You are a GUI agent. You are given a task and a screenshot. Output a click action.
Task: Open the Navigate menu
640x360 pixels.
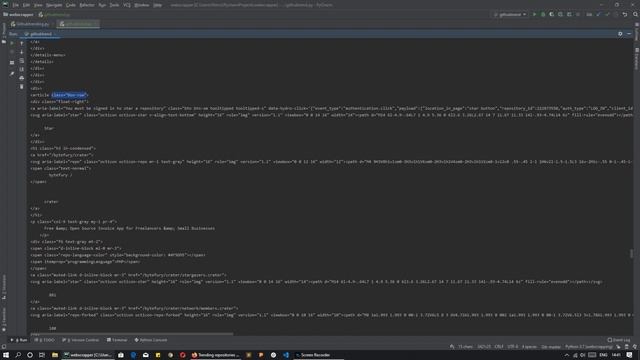(x=54, y=5)
